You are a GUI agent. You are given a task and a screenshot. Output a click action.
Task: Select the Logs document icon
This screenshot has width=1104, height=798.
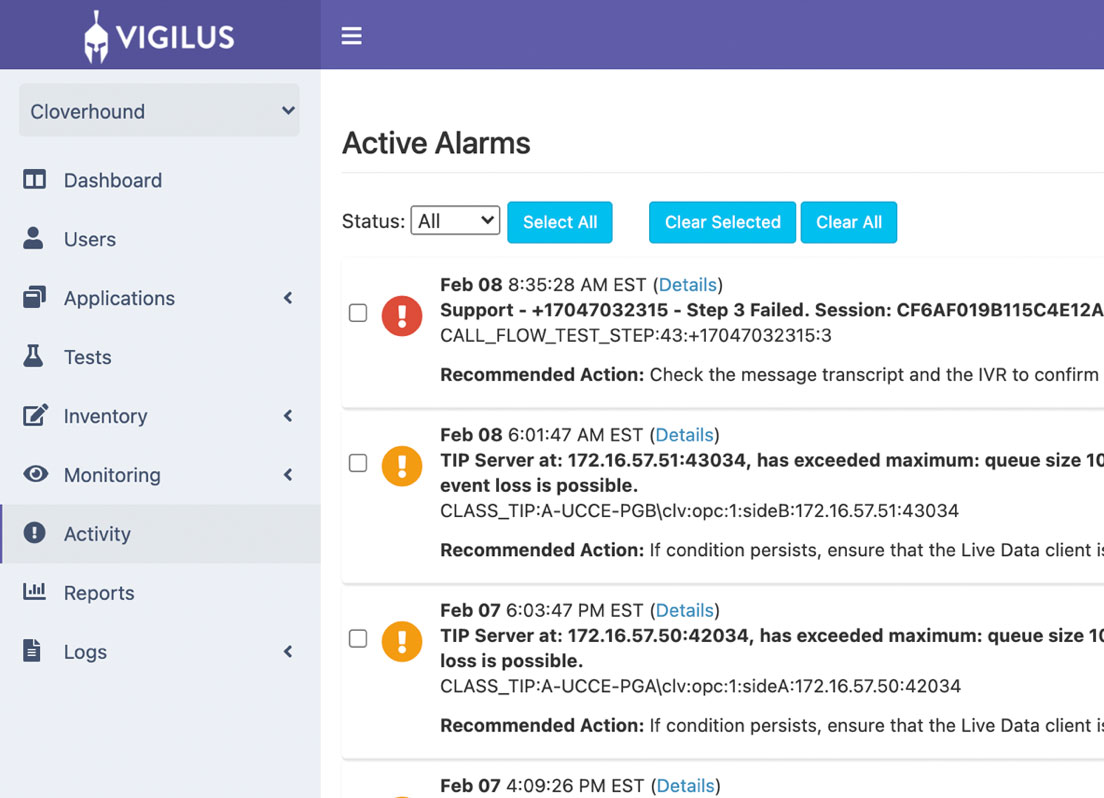point(35,651)
